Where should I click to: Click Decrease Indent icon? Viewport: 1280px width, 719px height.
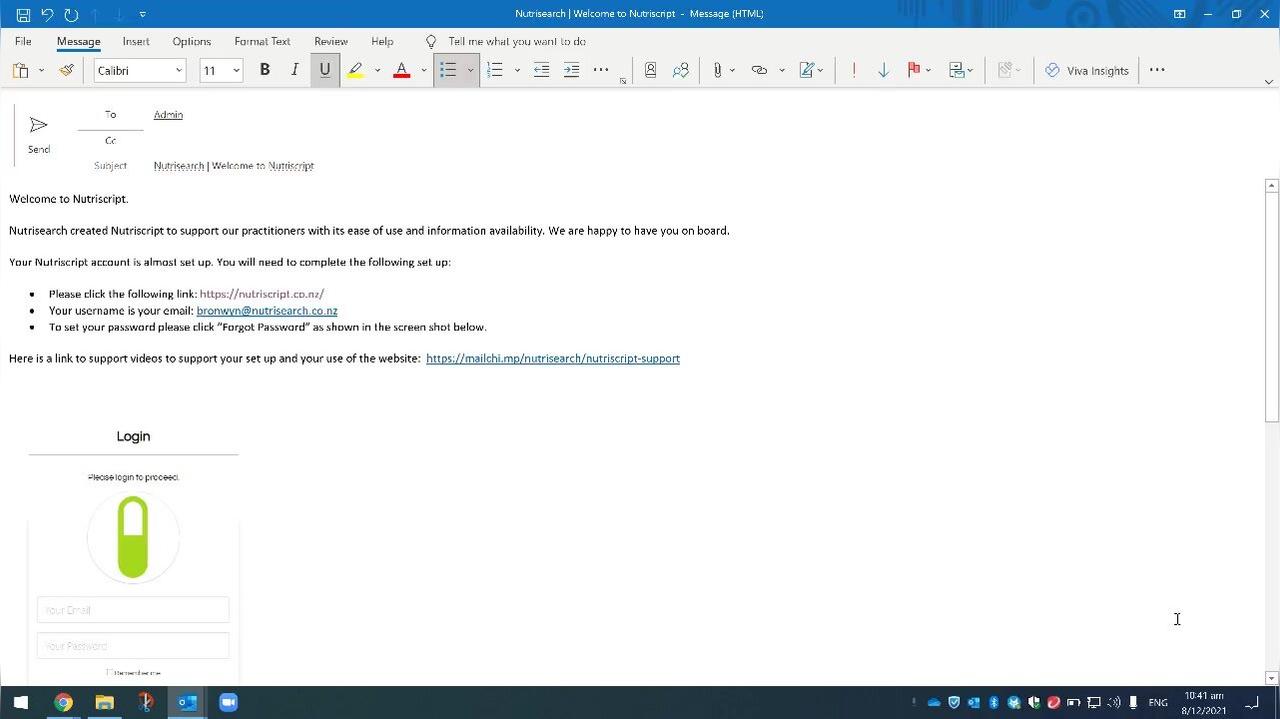[x=541, y=70]
